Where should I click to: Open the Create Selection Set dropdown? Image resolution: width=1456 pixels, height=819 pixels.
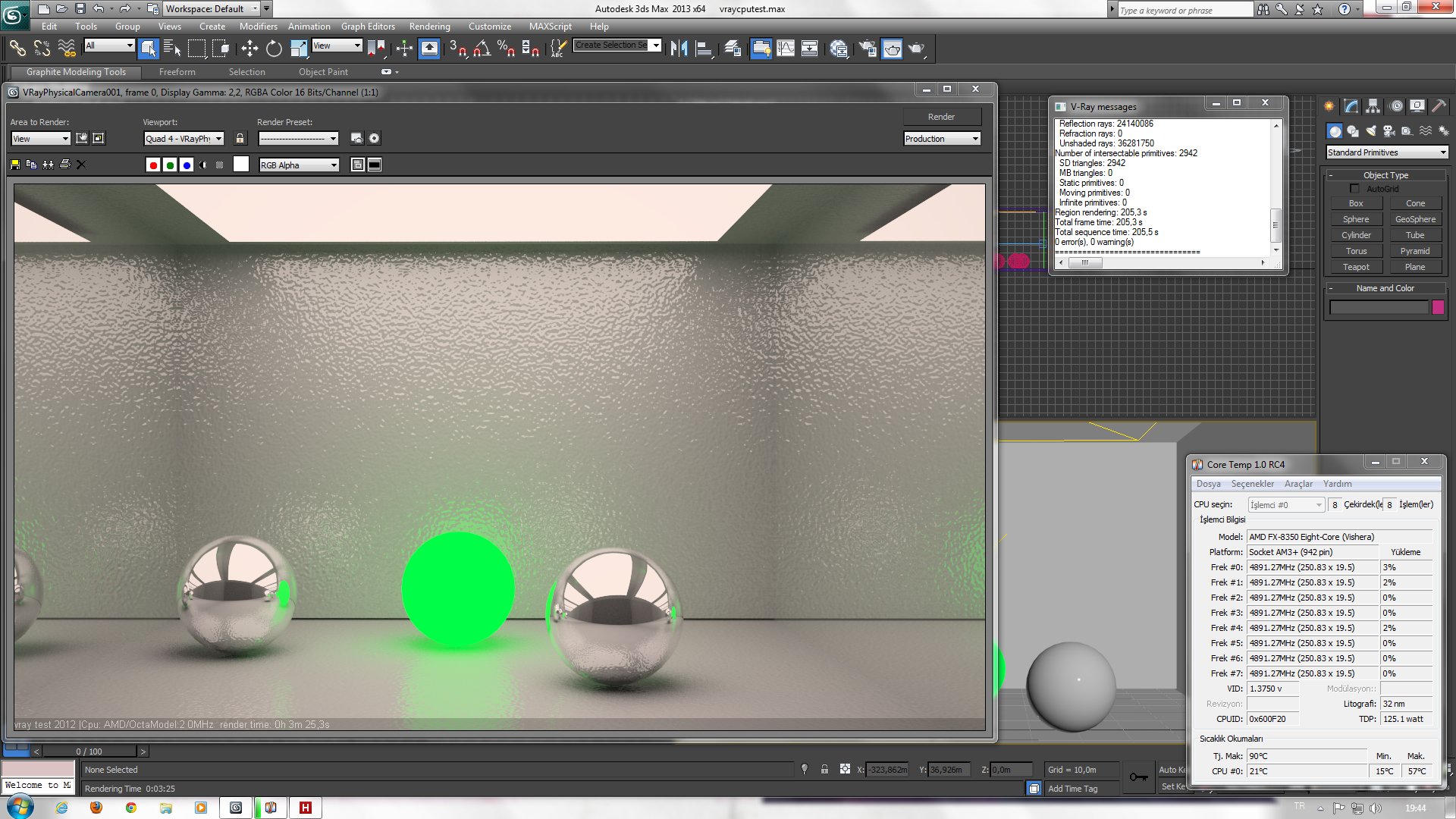point(617,45)
